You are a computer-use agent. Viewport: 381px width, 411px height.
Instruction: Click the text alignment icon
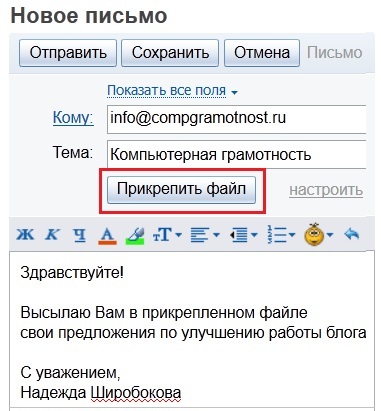click(200, 235)
